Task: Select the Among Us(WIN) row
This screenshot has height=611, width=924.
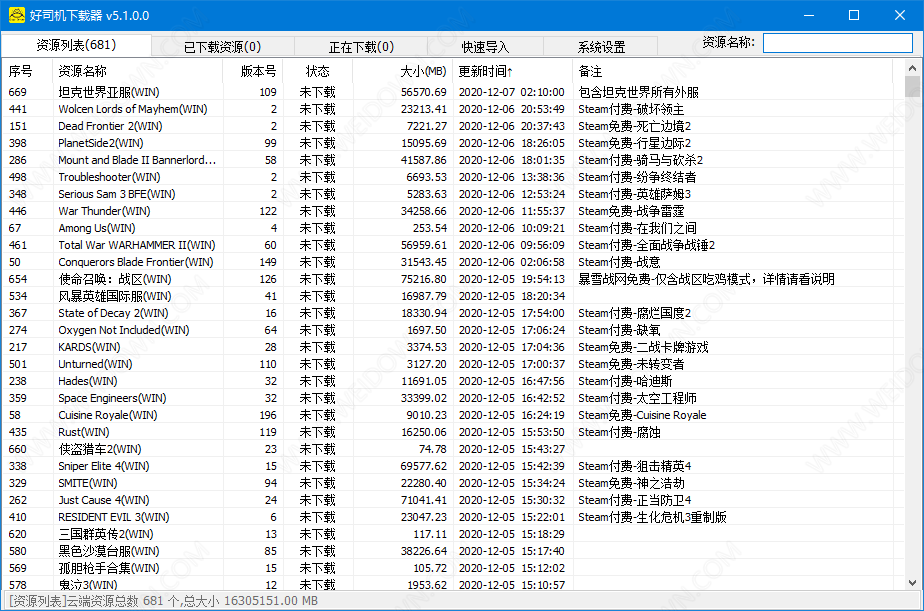Action: pos(453,228)
